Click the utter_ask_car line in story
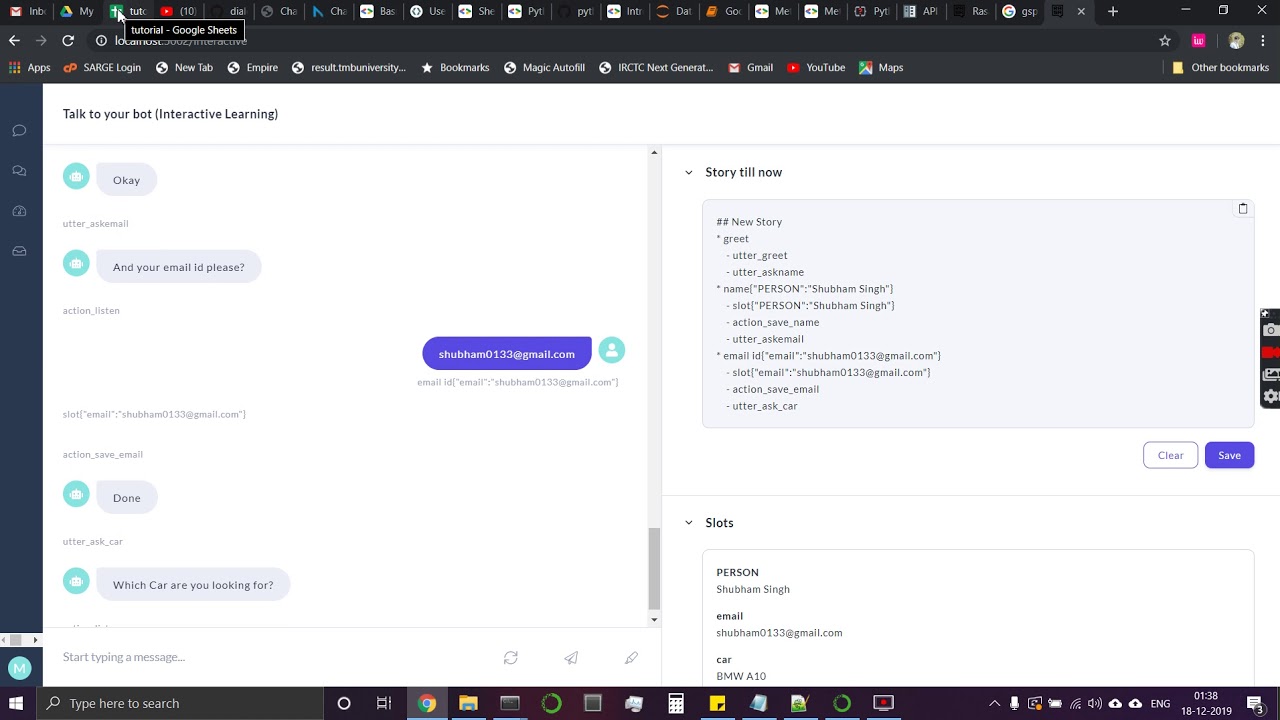1280x720 pixels. [x=764, y=406]
